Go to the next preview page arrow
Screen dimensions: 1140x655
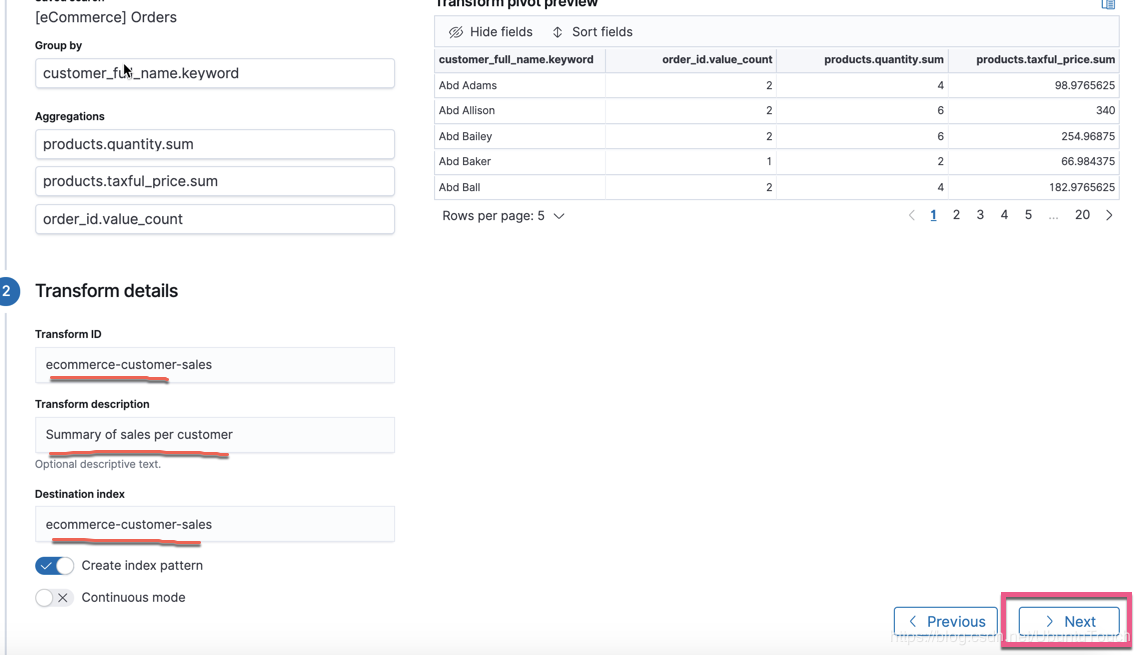click(x=1109, y=215)
